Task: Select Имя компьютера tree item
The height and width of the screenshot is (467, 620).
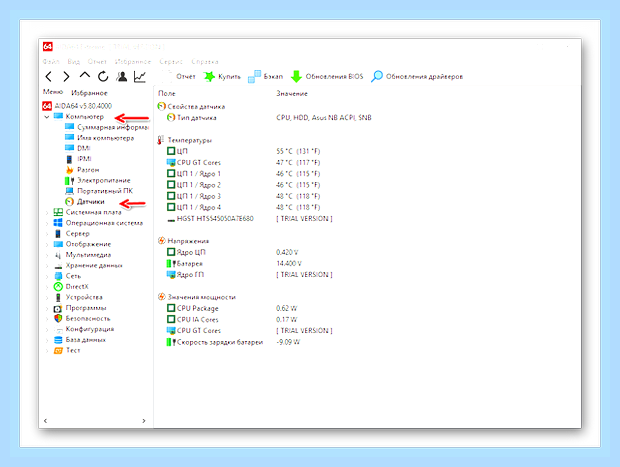Action: [100, 138]
